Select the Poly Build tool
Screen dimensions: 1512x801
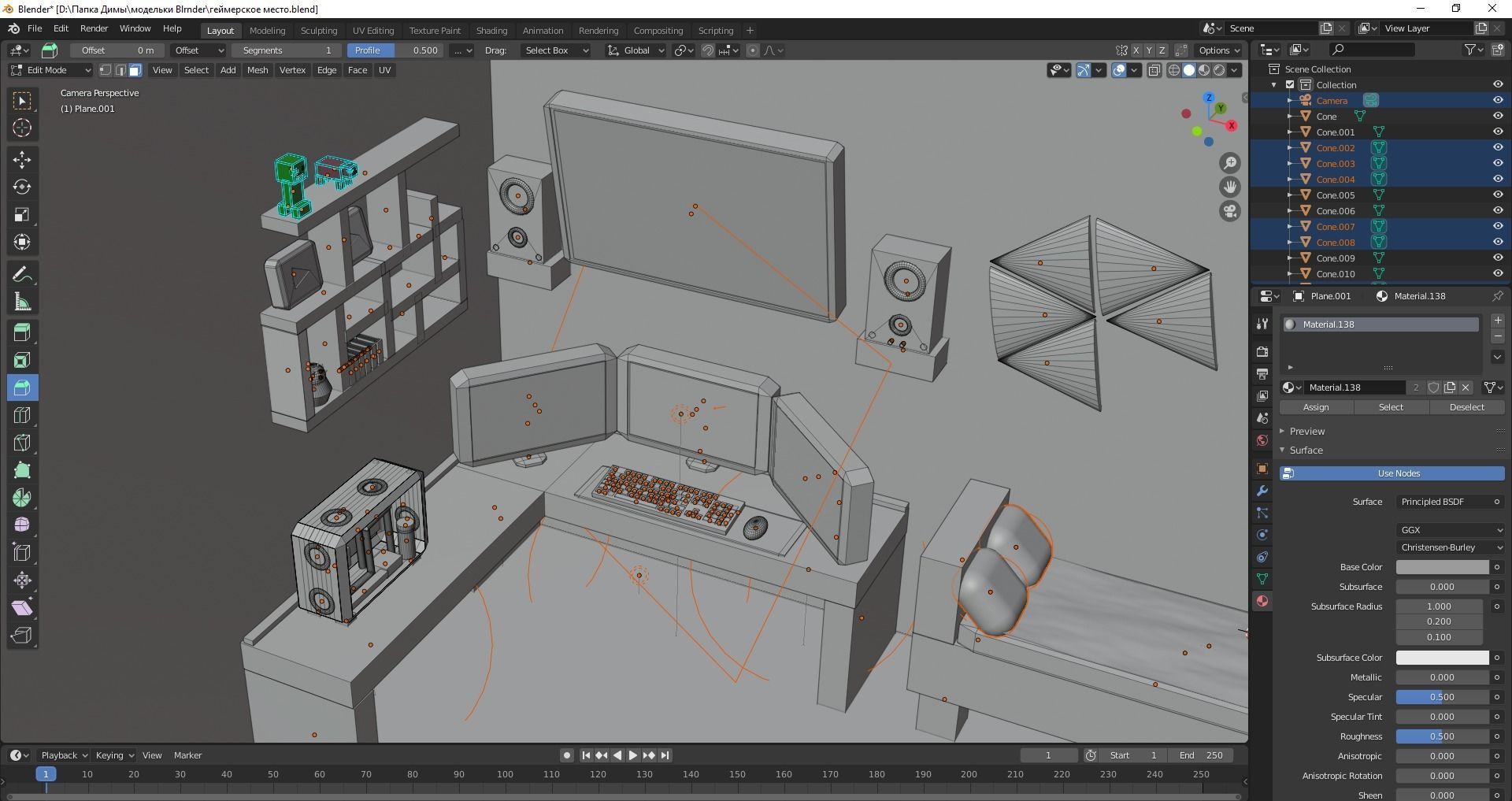(x=22, y=470)
